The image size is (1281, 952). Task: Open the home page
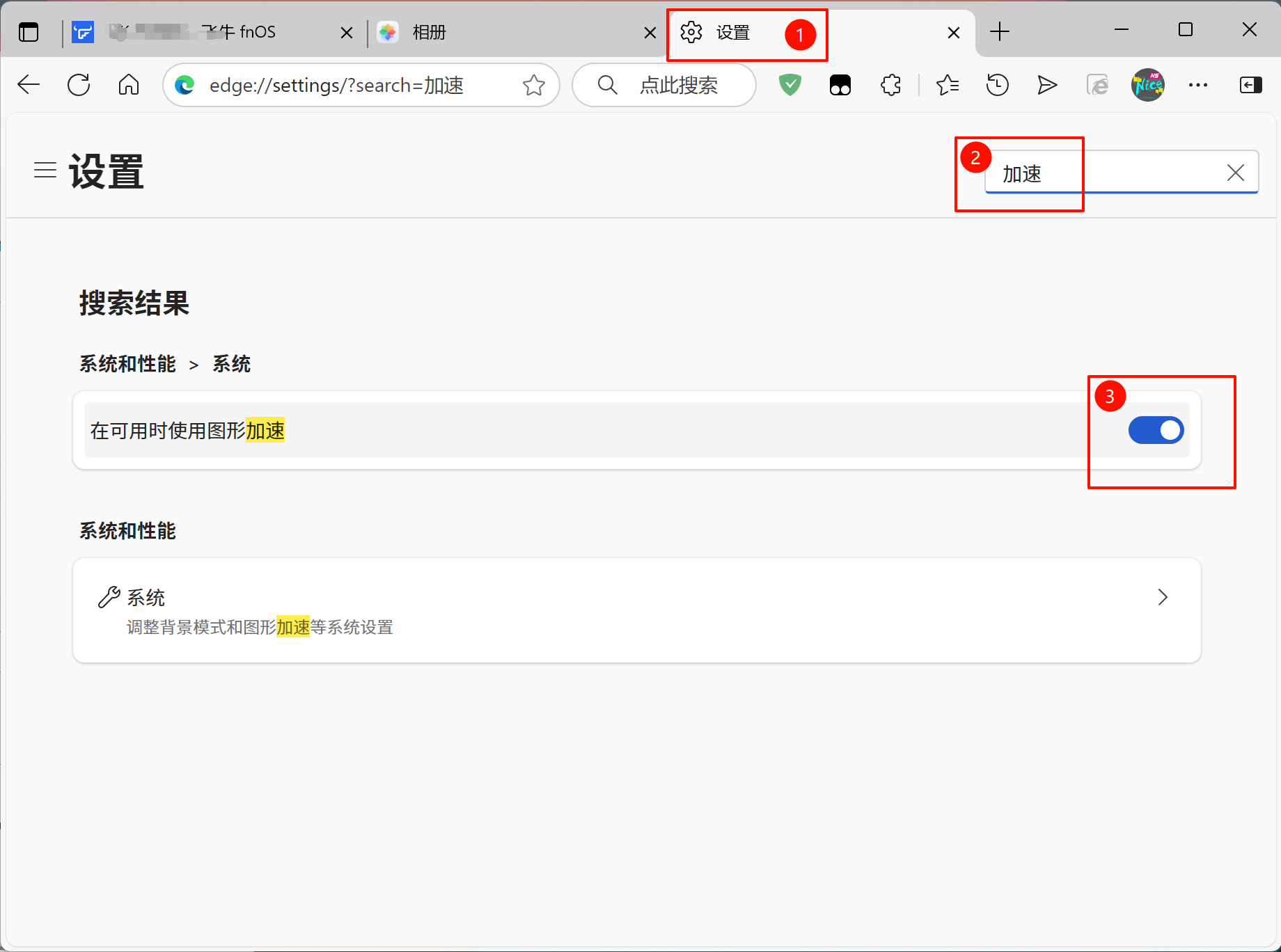coord(129,85)
